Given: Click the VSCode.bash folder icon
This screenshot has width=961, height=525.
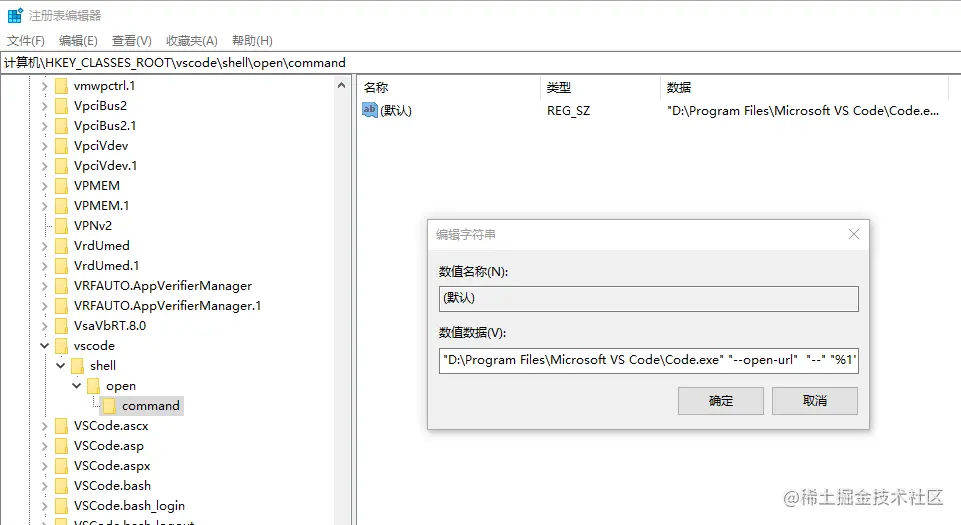Looking at the screenshot, I should click(x=61, y=486).
